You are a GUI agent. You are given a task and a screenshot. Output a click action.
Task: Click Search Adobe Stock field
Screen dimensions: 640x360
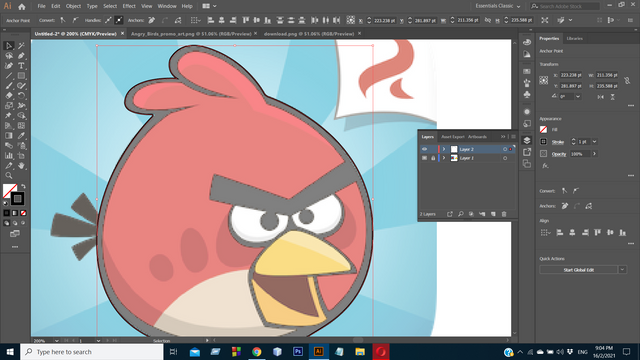point(565,6)
